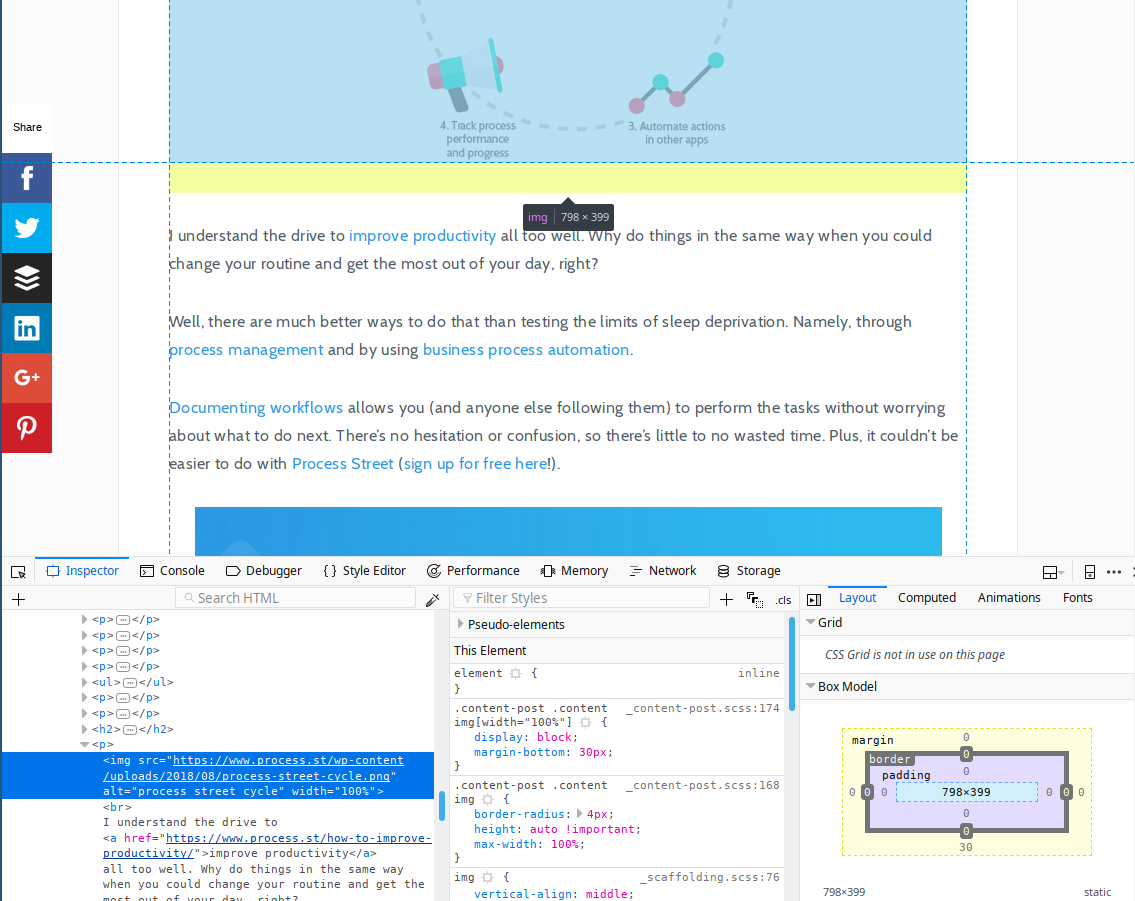1135x901 pixels.
Task: Open the devtools more options menu
Action: tap(1114, 572)
